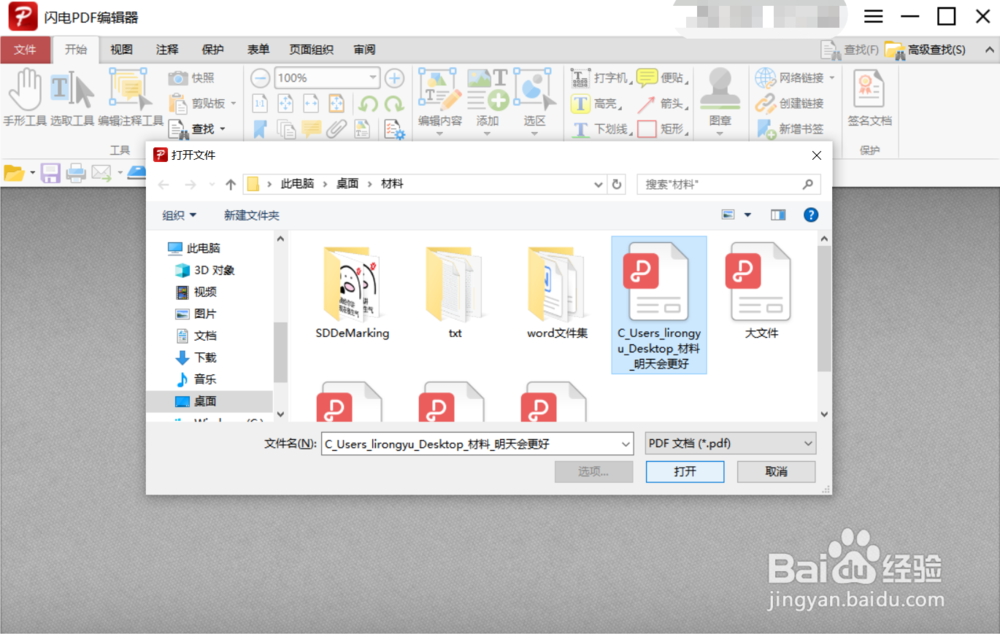Viewport: 1000px width, 634px height.
Task: Click the zoom in plus button
Action: coord(394,78)
